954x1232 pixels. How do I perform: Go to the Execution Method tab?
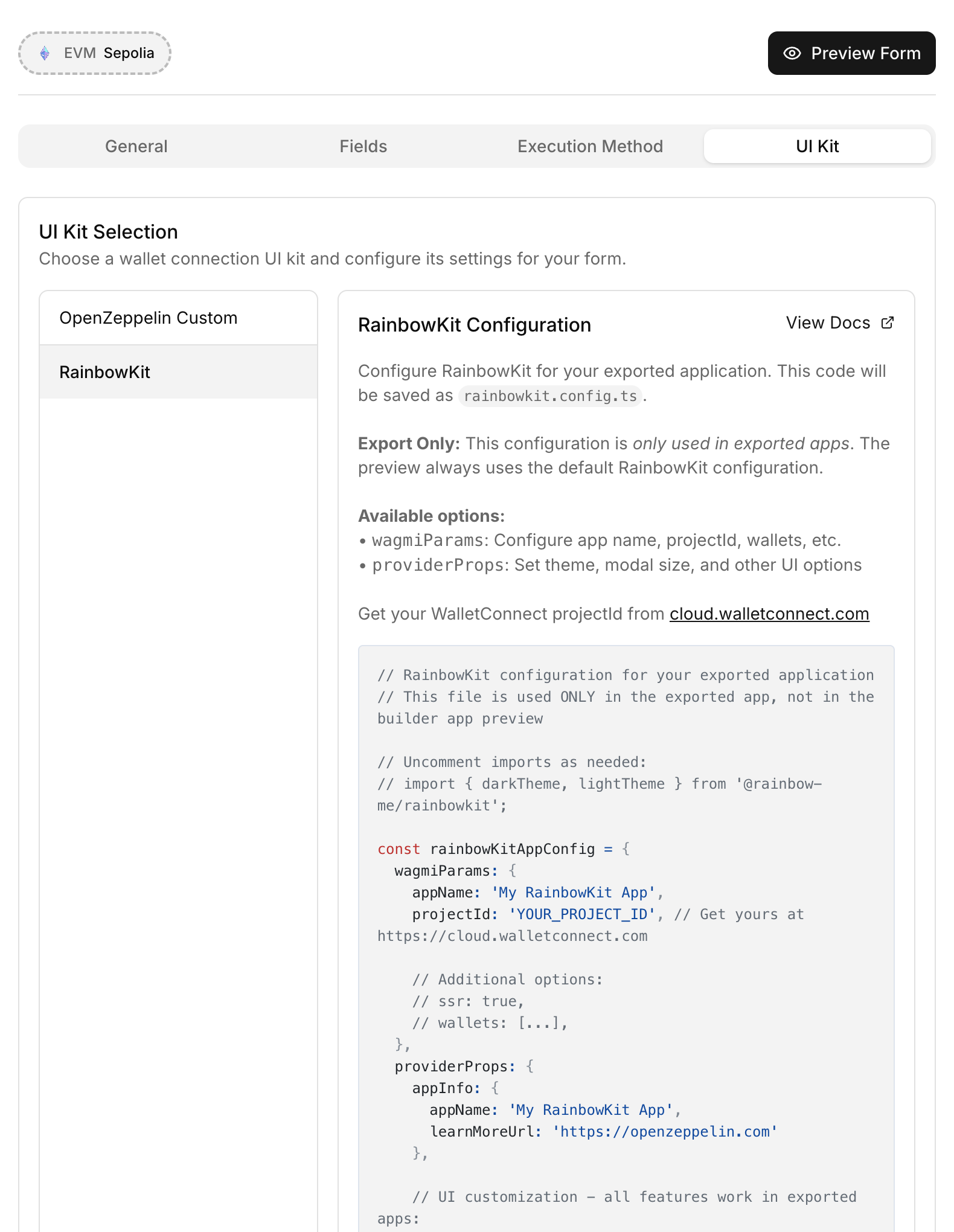click(590, 146)
